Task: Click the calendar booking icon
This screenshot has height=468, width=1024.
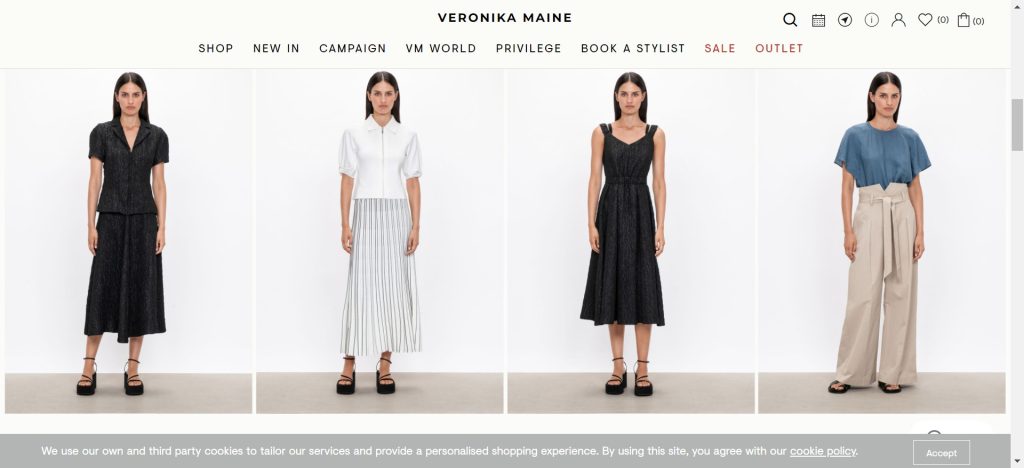Action: point(818,20)
